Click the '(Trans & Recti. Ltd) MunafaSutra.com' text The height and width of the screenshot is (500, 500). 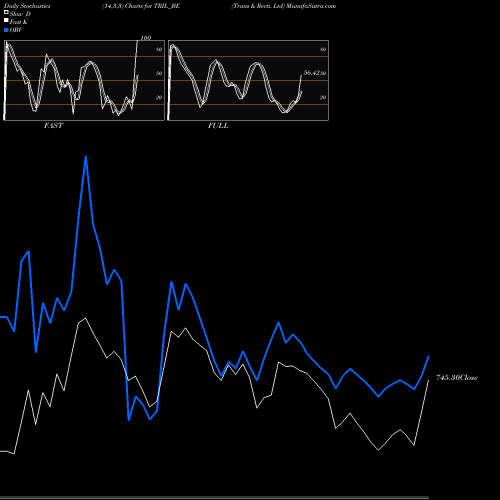[284, 6]
